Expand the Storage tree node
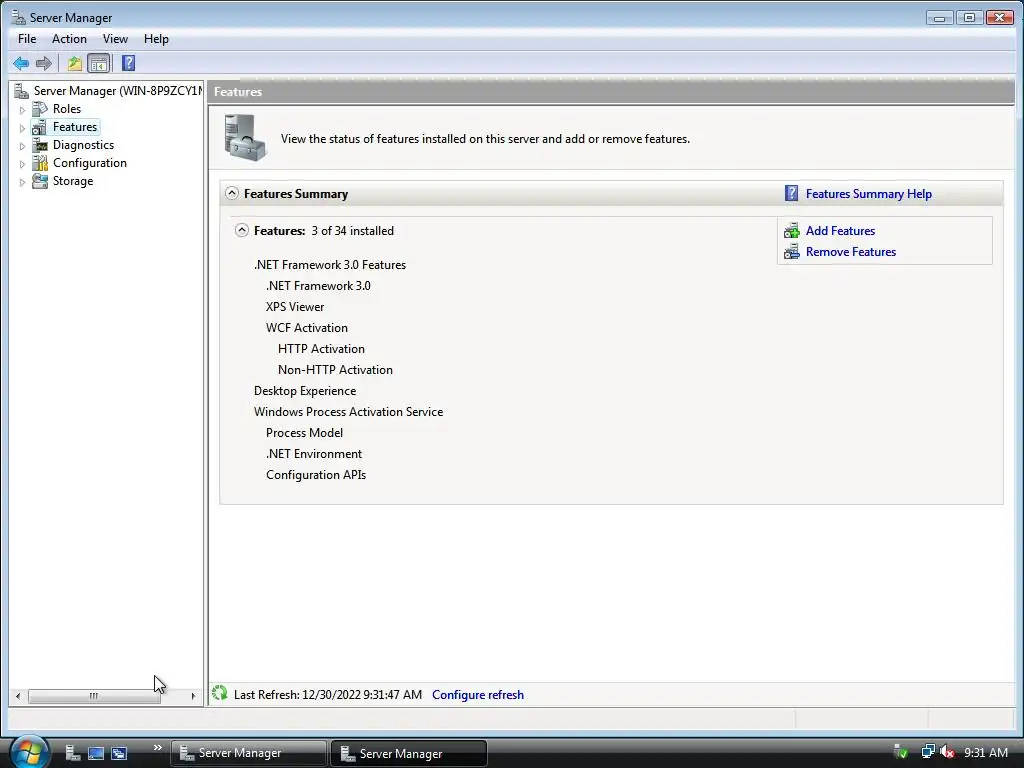This screenshot has width=1024, height=768. [x=22, y=182]
